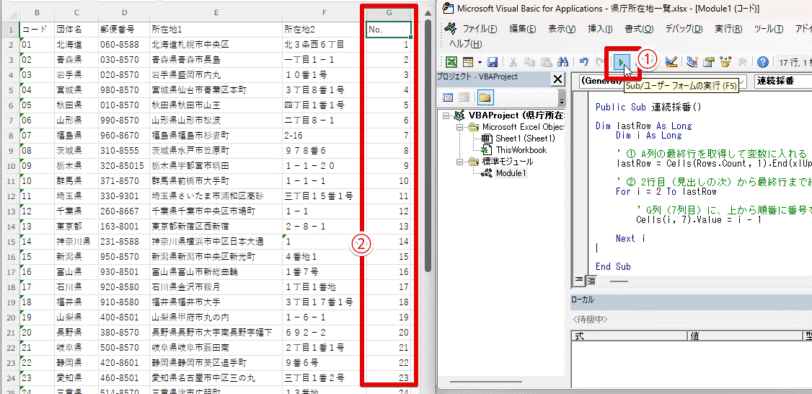Click the Insert UserForm icon
This screenshot has width=812, height=394.
[468, 62]
